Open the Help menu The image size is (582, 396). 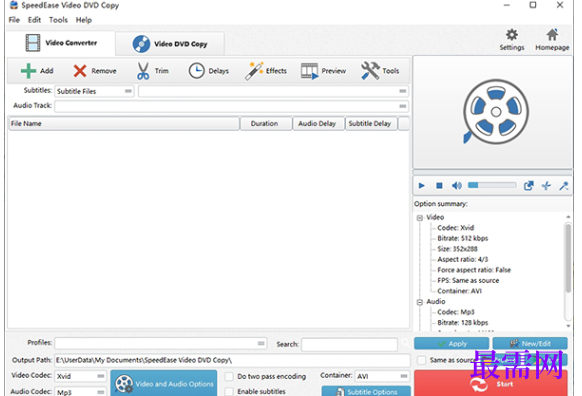[x=84, y=20]
